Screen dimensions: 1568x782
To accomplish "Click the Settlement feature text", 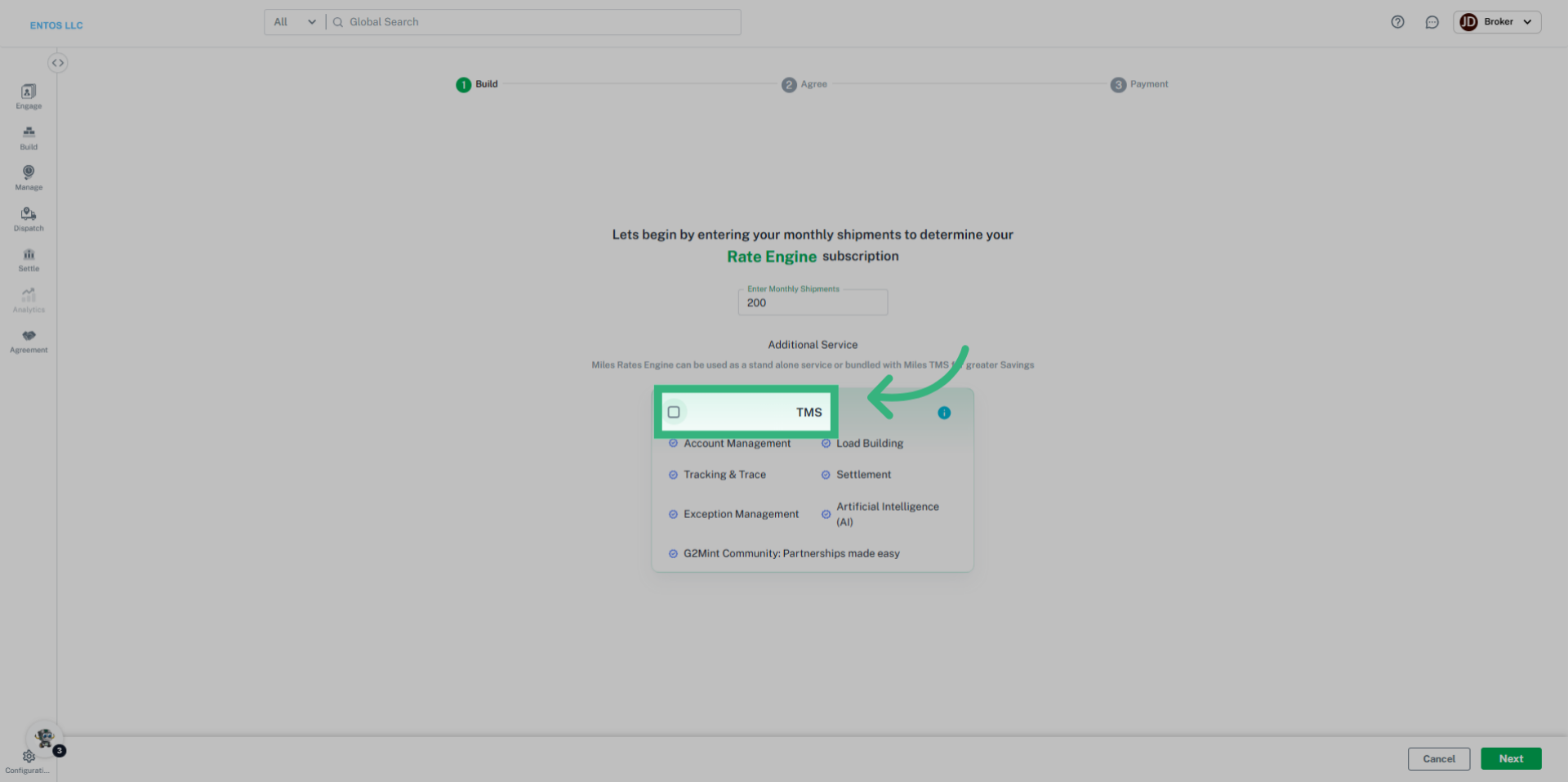I will [864, 475].
